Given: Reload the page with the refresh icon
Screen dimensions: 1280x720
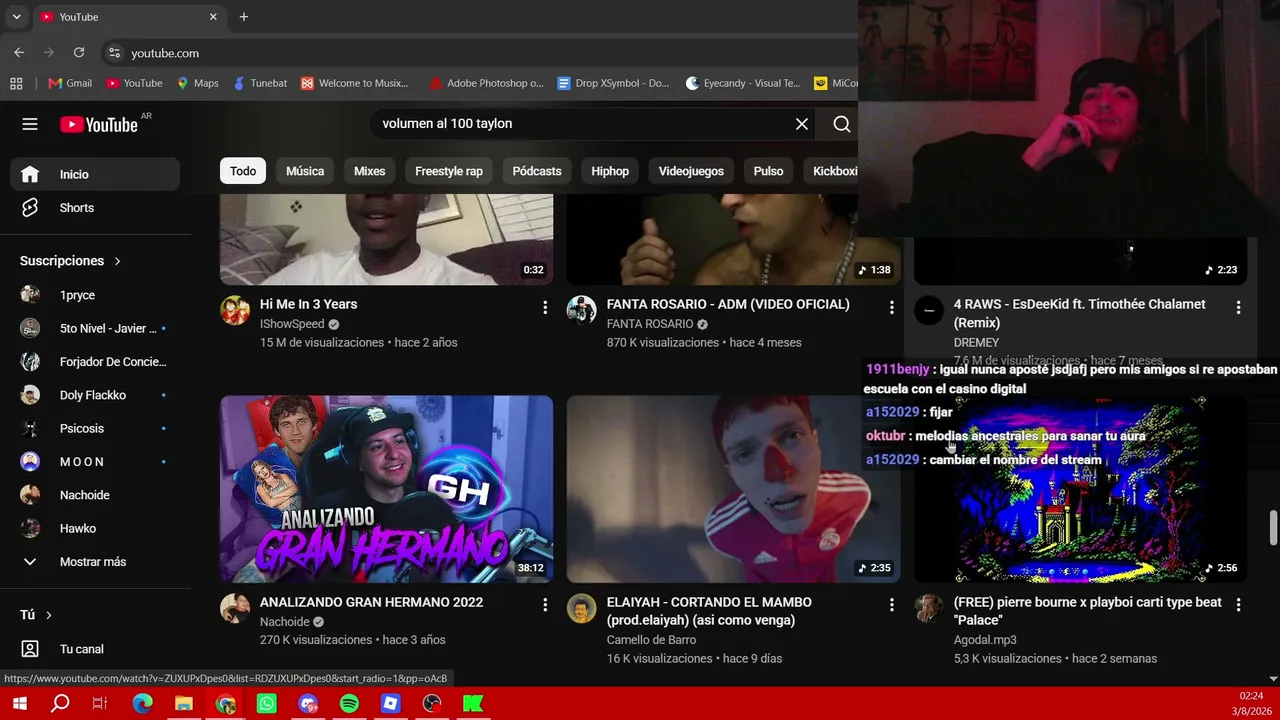Looking at the screenshot, I should (x=79, y=53).
